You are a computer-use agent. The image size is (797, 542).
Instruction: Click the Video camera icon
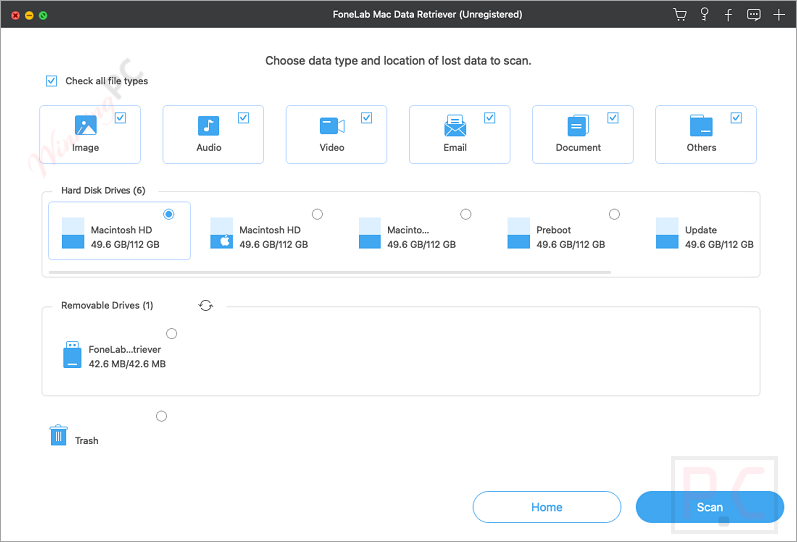coord(332,126)
